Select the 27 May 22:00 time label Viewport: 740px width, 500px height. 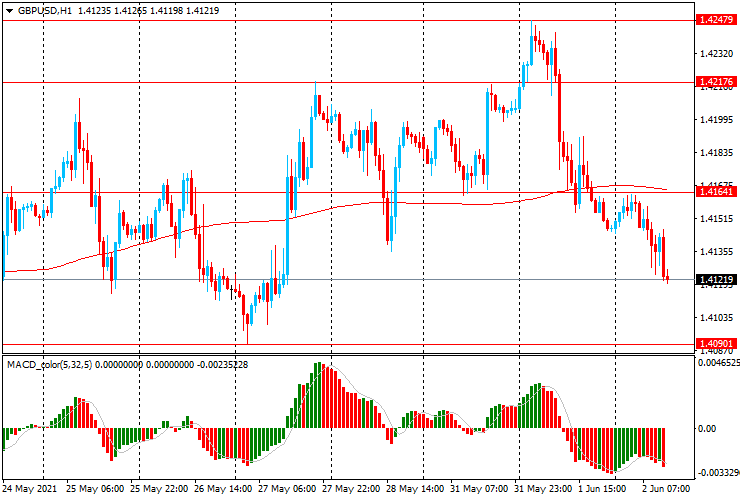point(350,490)
